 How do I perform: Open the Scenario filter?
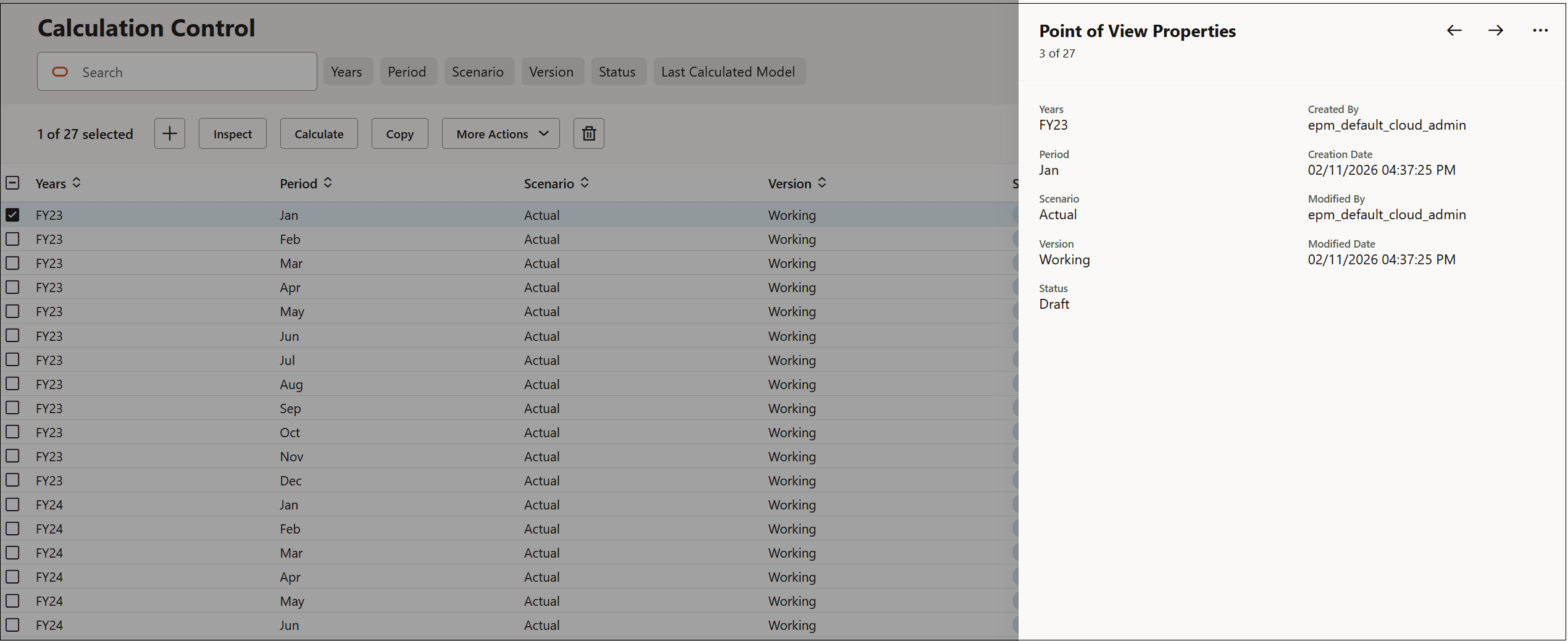(x=479, y=71)
